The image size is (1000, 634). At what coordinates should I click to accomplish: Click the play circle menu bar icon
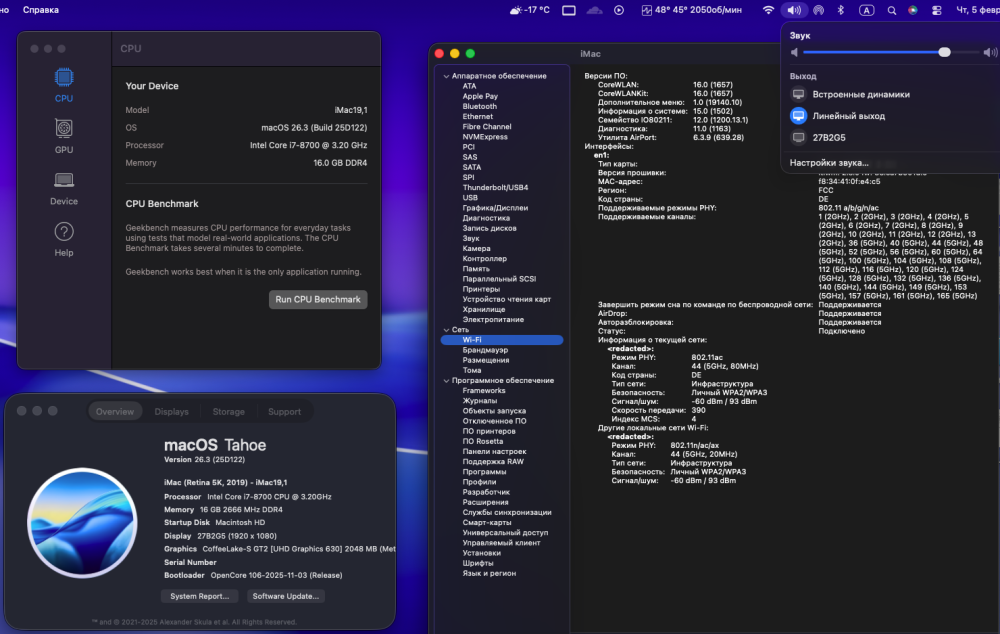(619, 10)
